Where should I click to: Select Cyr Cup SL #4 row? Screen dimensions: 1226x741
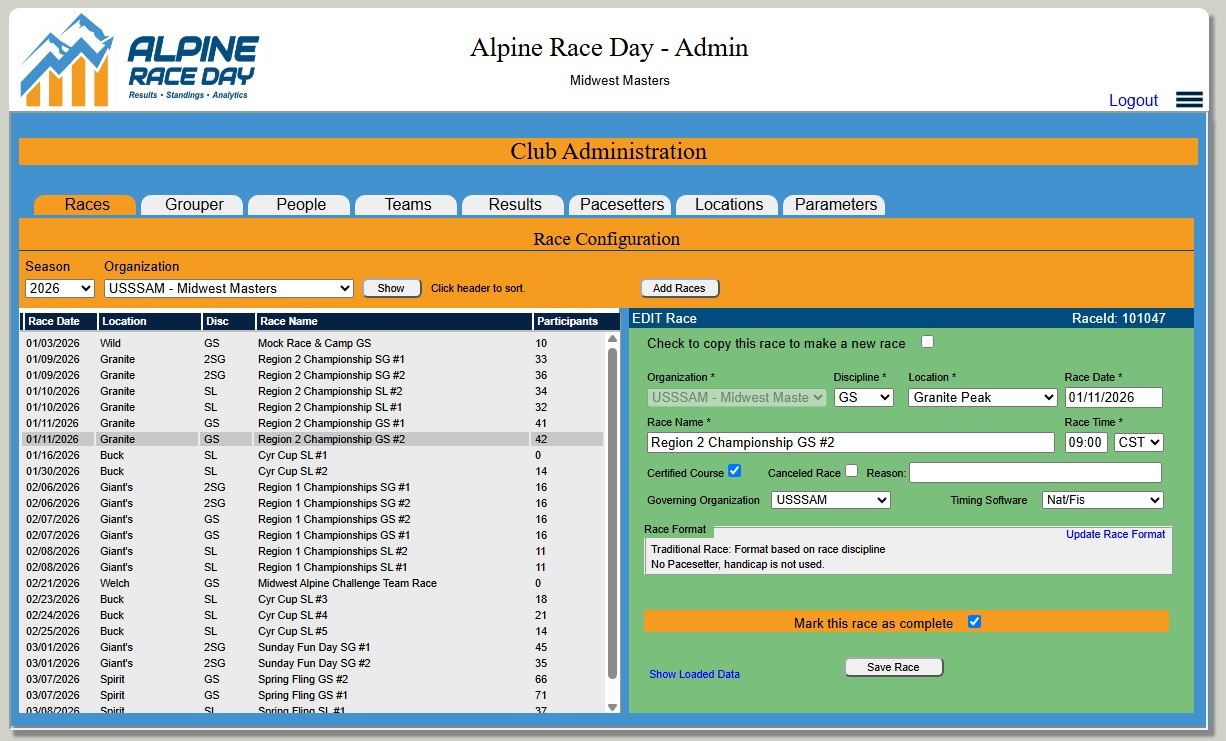tap(313, 615)
